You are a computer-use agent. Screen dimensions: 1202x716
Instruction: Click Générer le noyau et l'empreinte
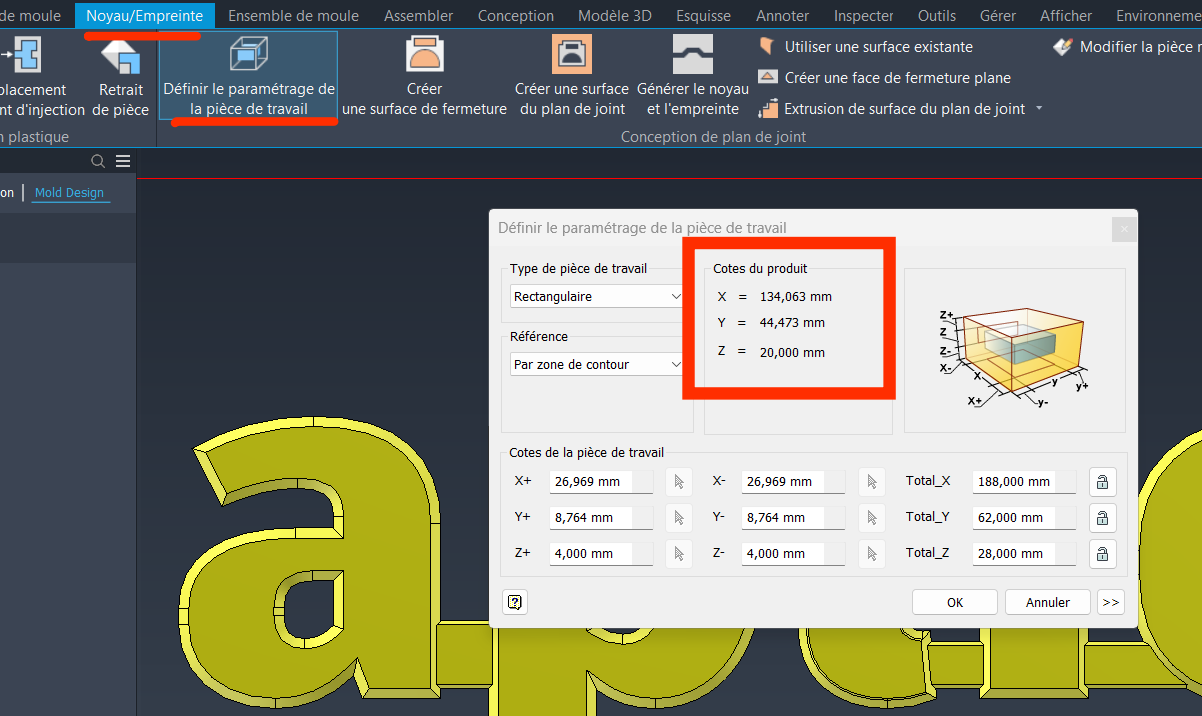(x=692, y=58)
